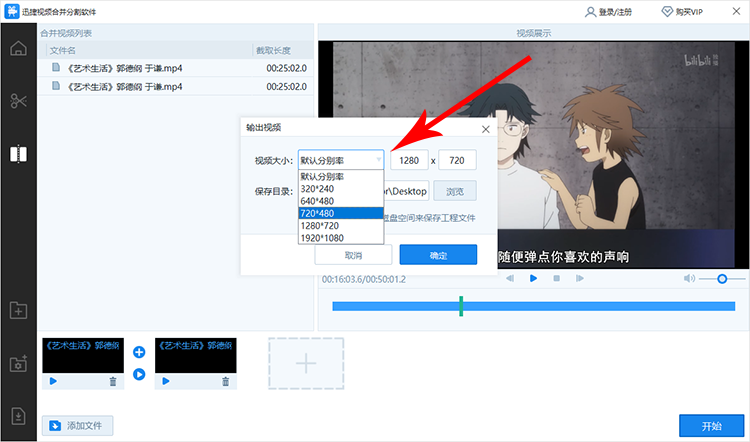Click the login/register link text
The height and width of the screenshot is (442, 750).
click(x=615, y=12)
